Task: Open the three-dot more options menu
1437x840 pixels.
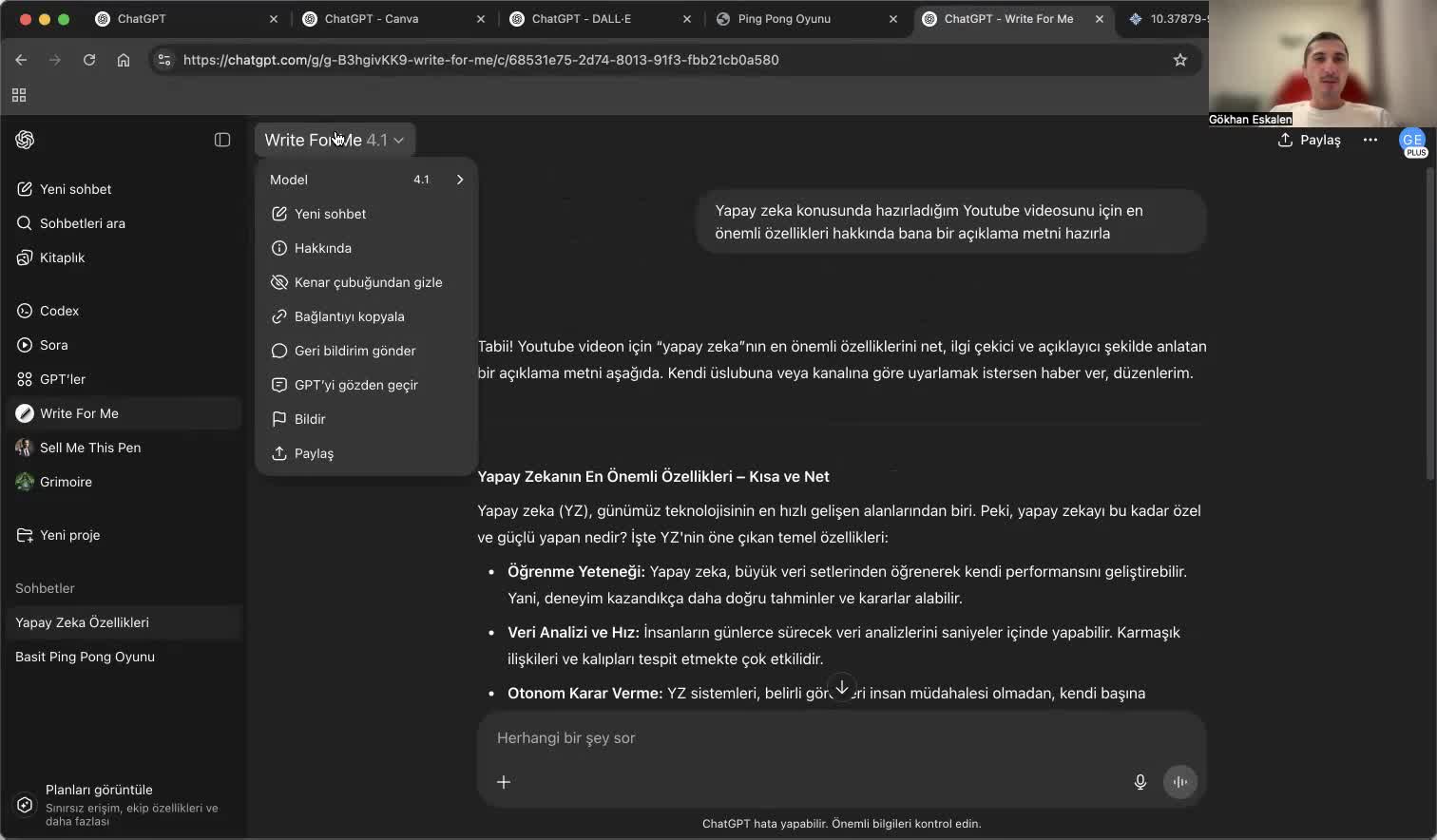Action: pyautogui.click(x=1370, y=140)
